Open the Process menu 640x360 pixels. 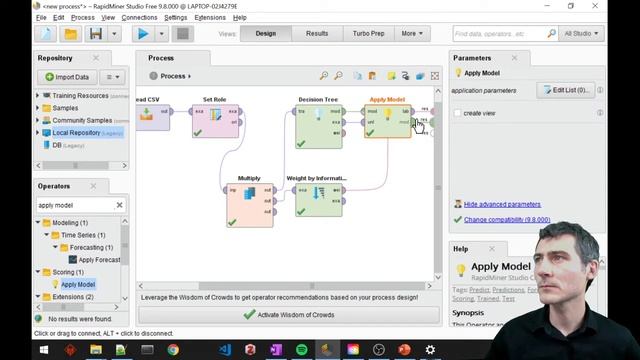tap(83, 18)
